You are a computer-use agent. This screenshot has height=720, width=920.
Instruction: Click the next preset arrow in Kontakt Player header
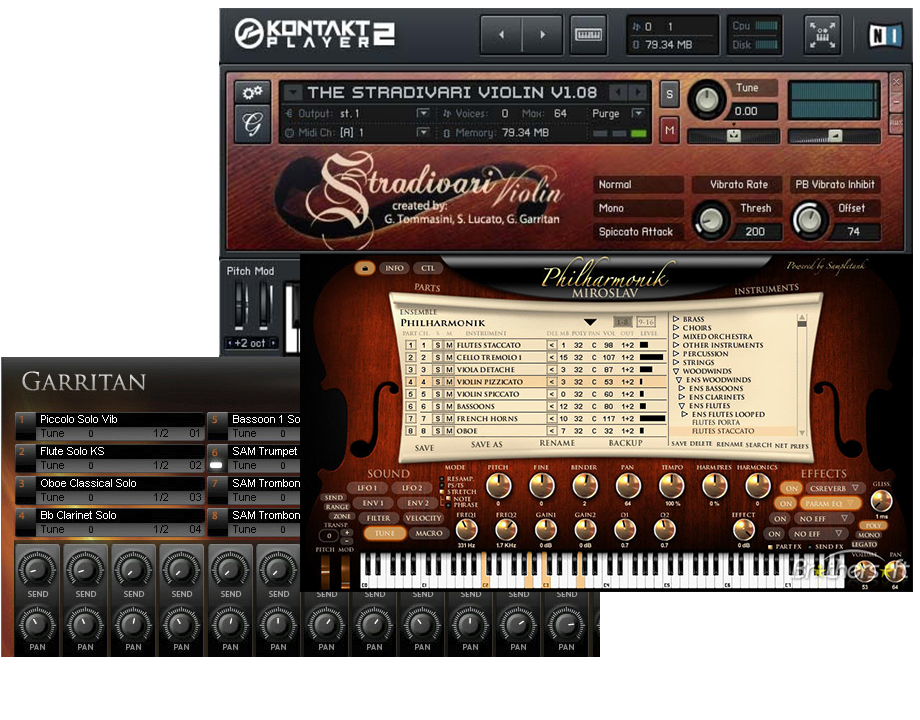point(542,35)
